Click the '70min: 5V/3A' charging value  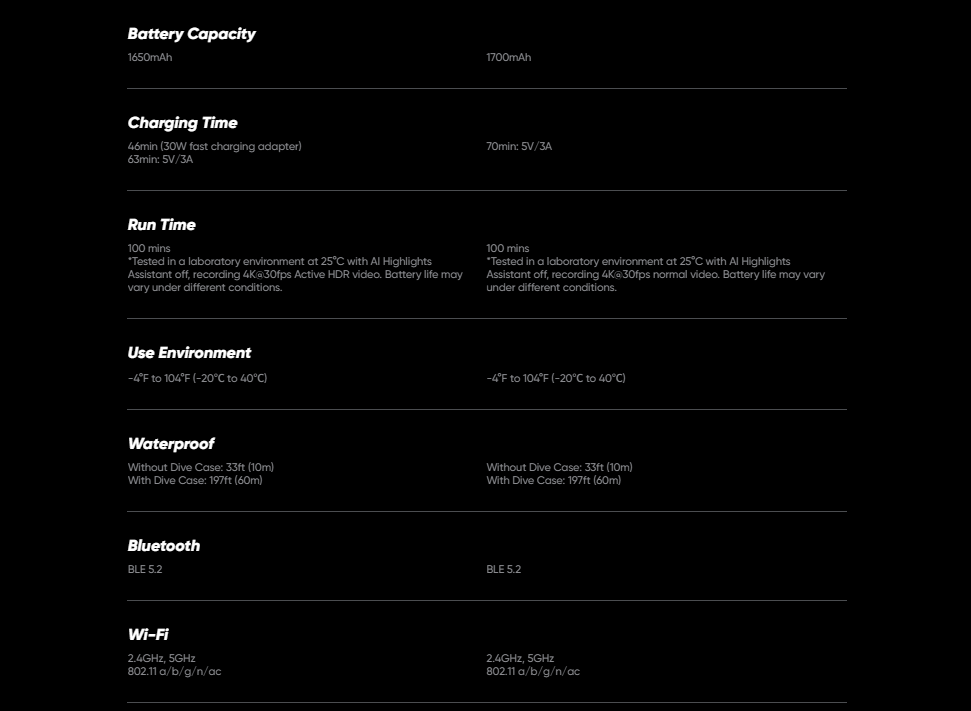[519, 146]
